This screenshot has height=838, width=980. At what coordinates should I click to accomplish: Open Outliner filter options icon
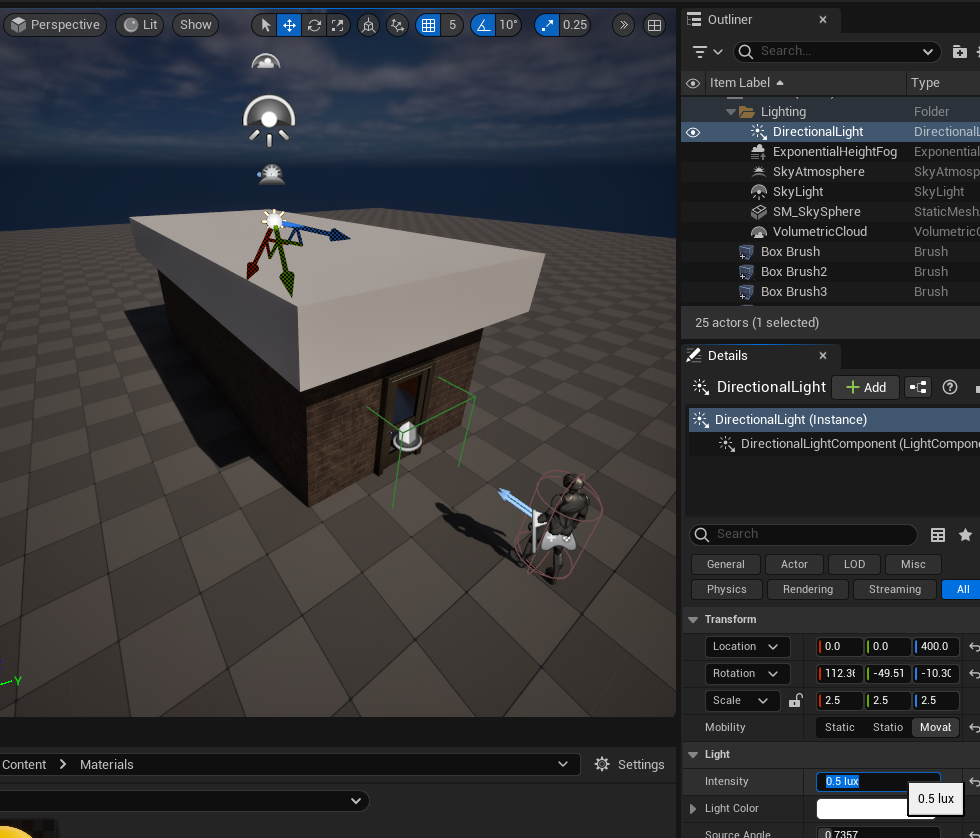[707, 52]
